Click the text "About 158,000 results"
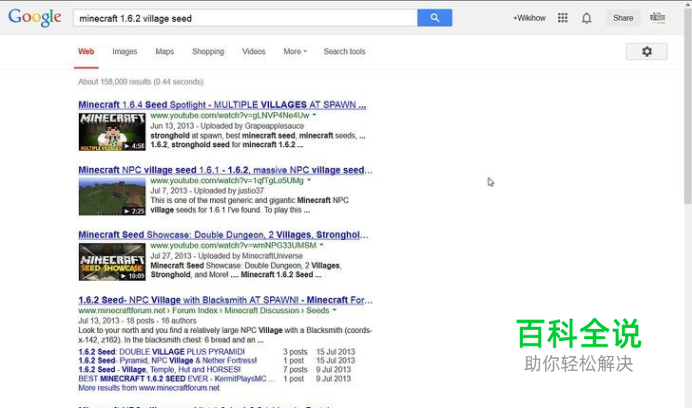This screenshot has height=408, width=692. [x=115, y=82]
